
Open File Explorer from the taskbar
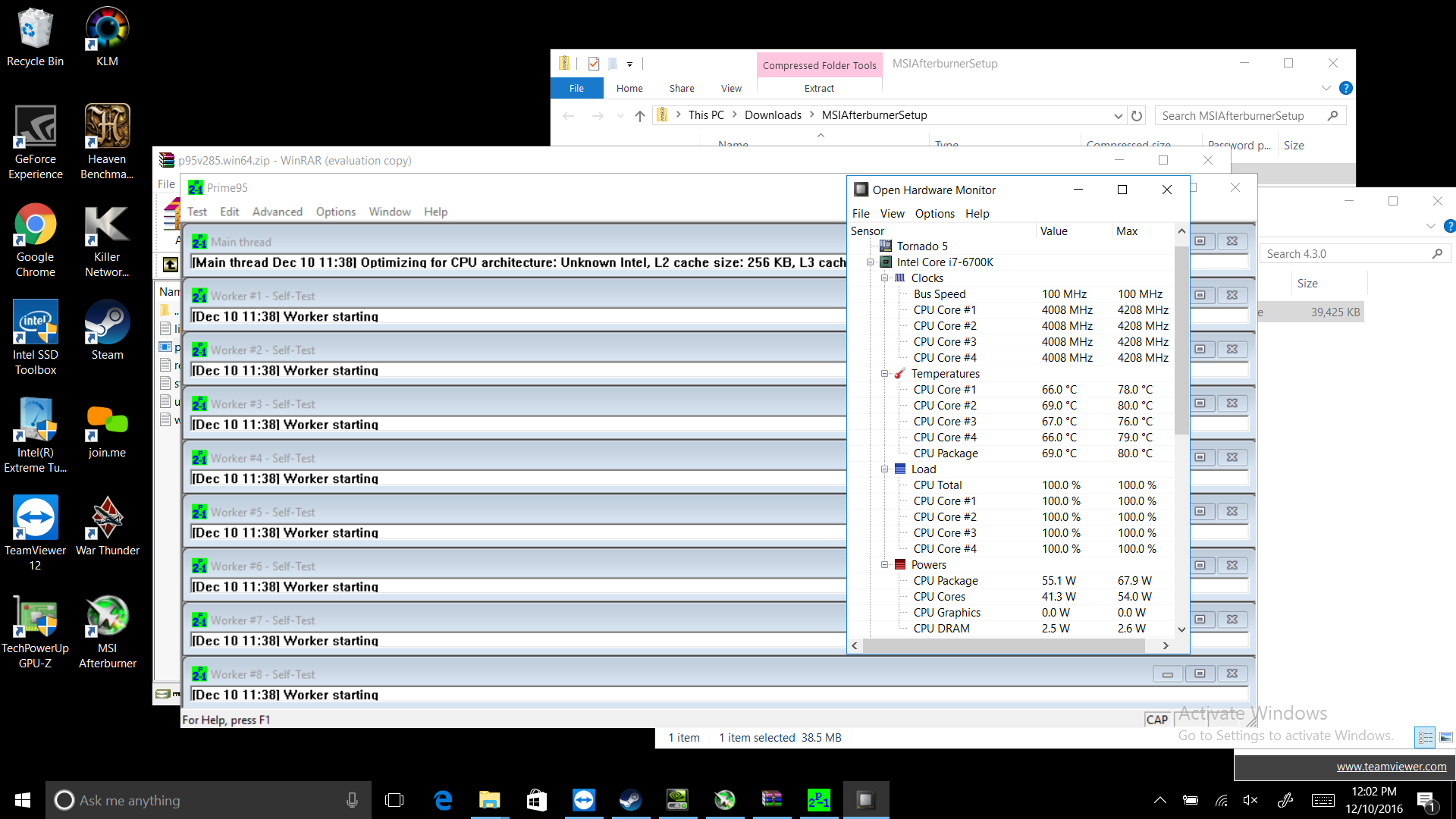pos(490,800)
